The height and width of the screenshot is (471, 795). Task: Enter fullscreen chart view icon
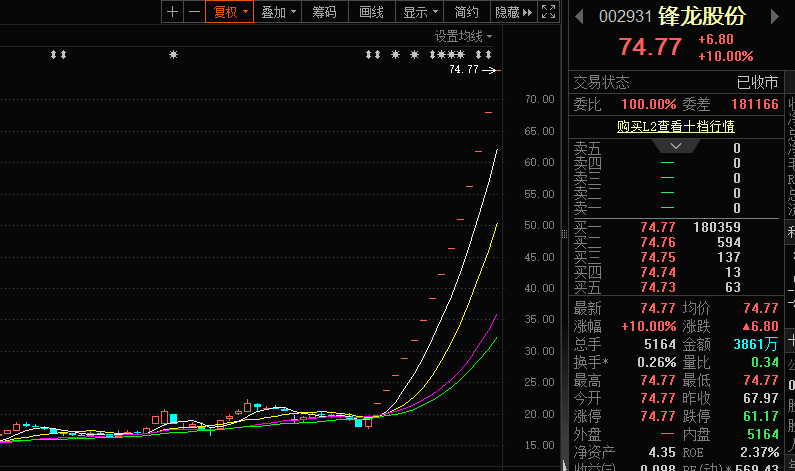(x=548, y=12)
